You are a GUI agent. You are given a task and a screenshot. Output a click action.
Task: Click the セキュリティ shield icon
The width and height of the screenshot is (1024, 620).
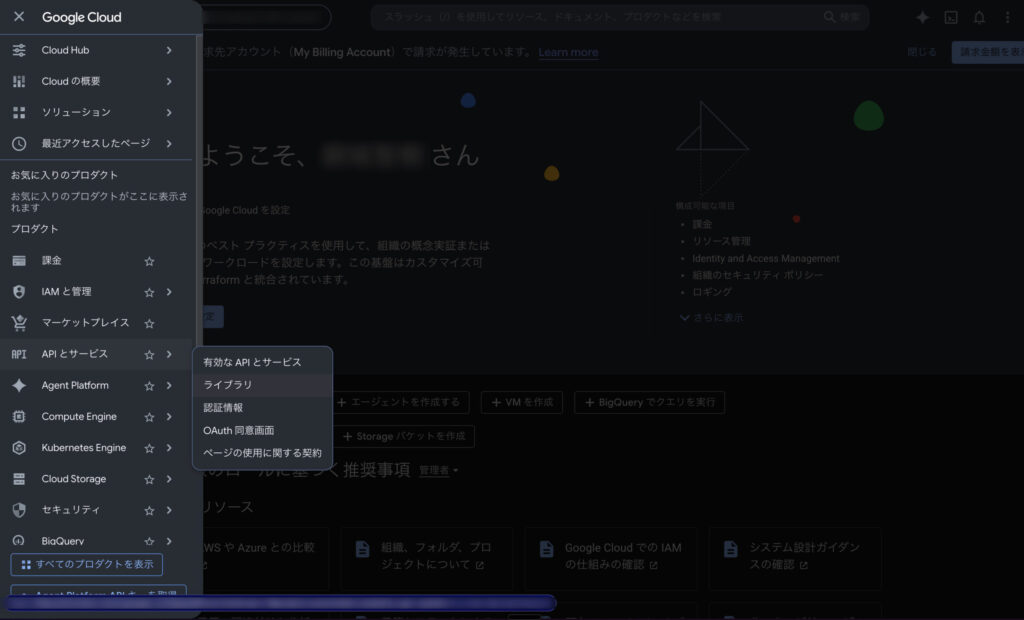(x=19, y=510)
